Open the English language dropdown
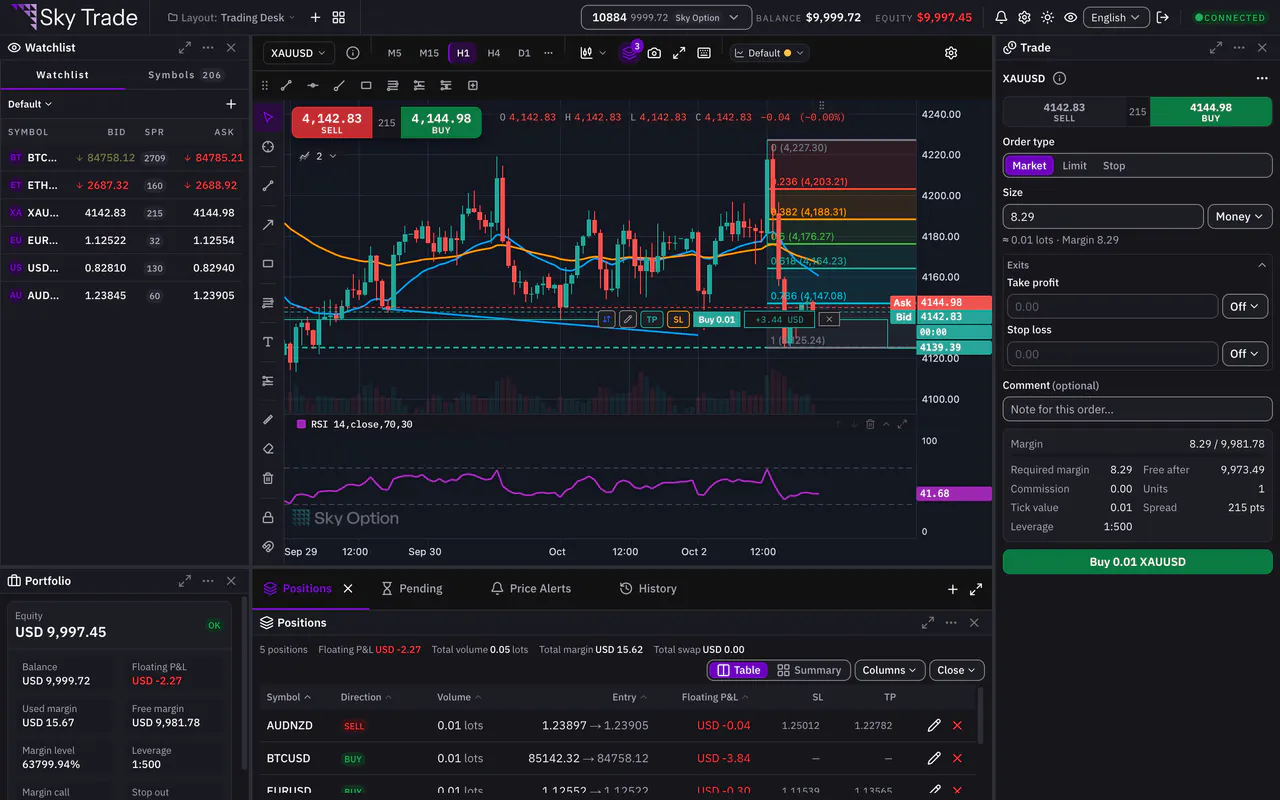Image resolution: width=1280 pixels, height=800 pixels. pyautogui.click(x=1115, y=17)
